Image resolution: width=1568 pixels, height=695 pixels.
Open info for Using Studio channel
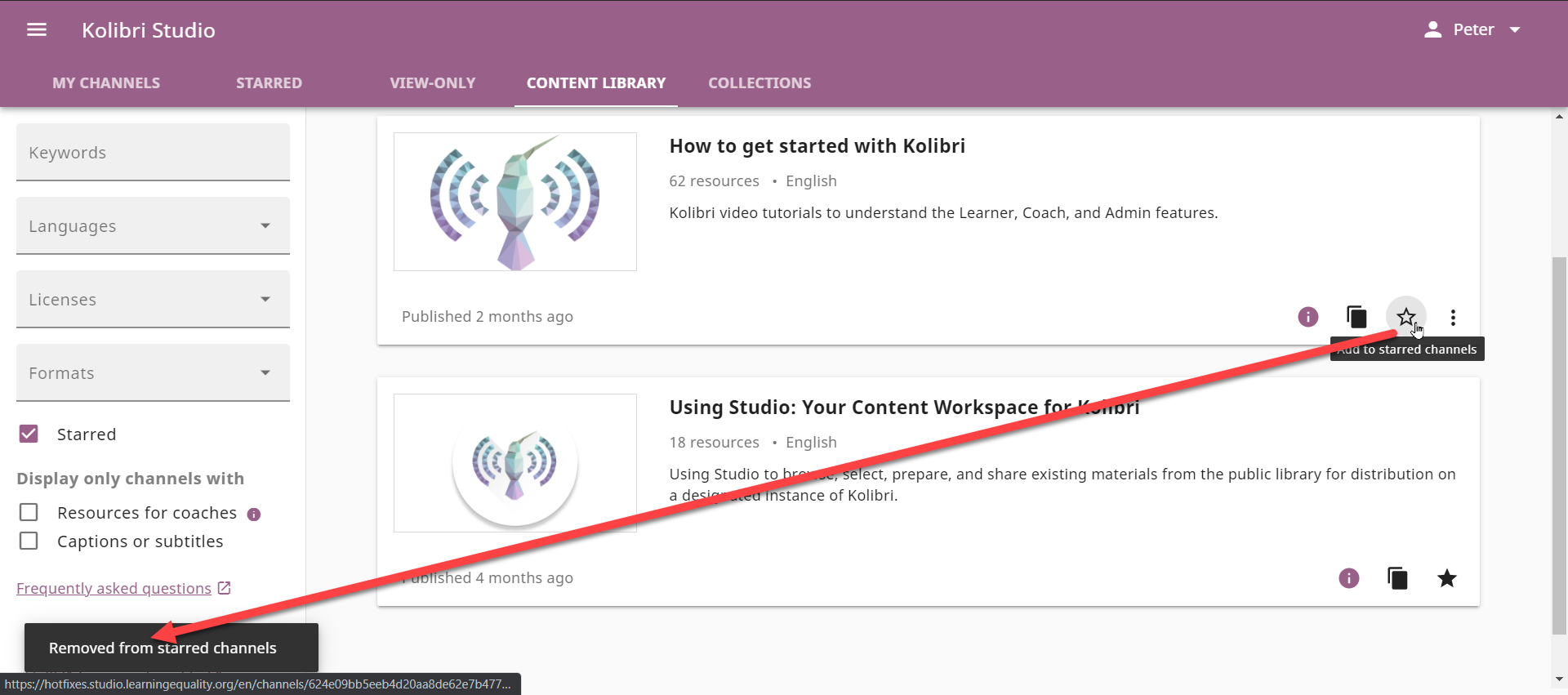click(1348, 578)
